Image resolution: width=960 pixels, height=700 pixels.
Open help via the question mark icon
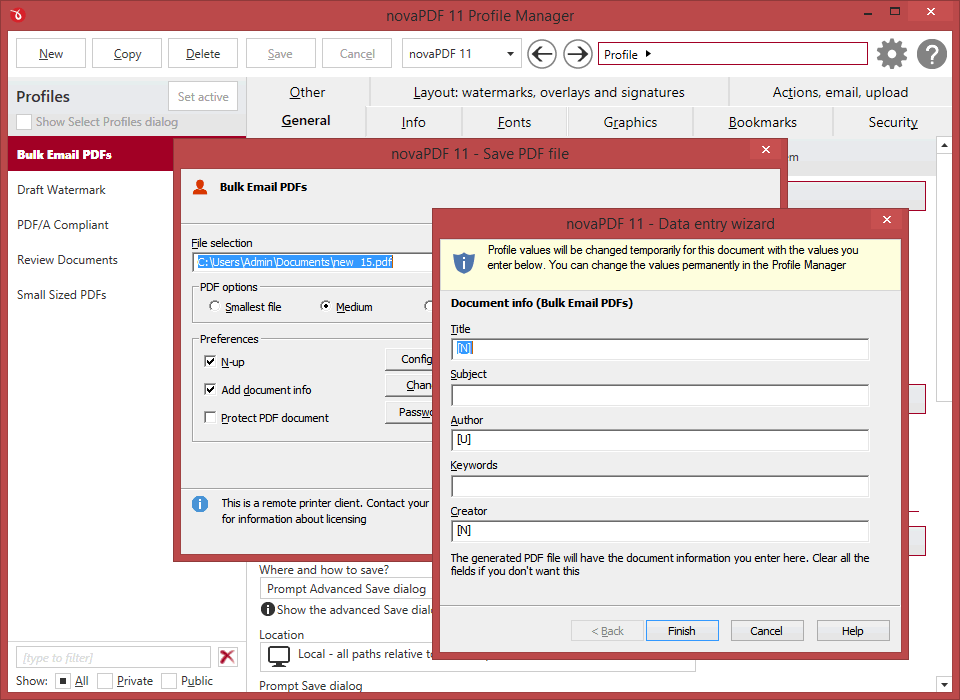click(x=932, y=54)
